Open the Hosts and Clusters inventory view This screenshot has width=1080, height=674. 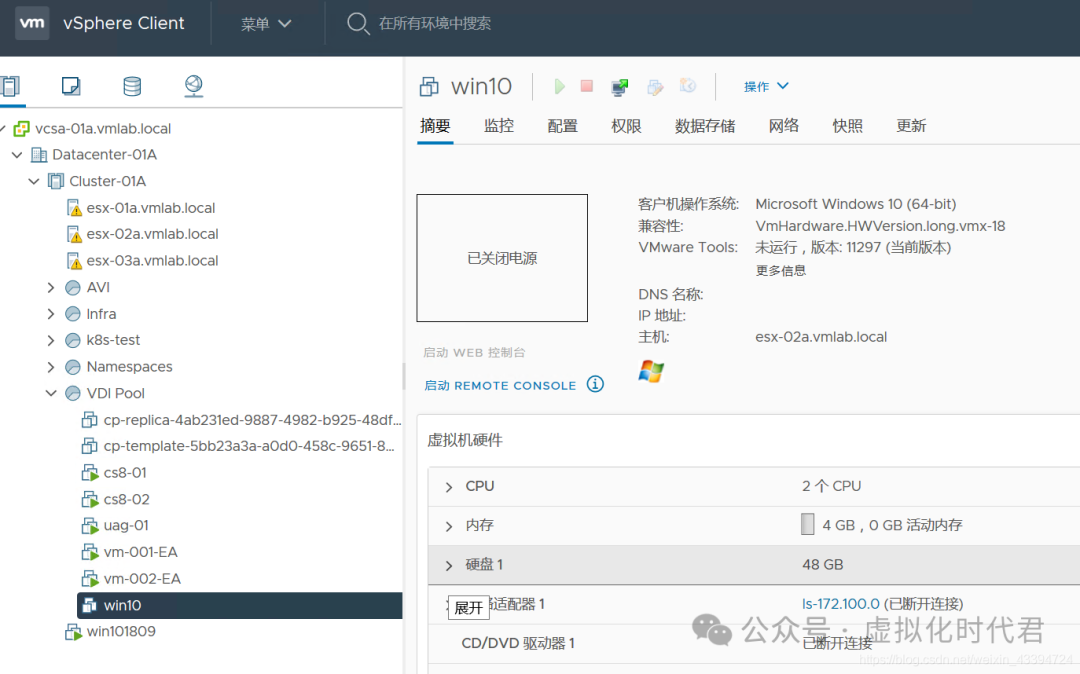pos(13,86)
